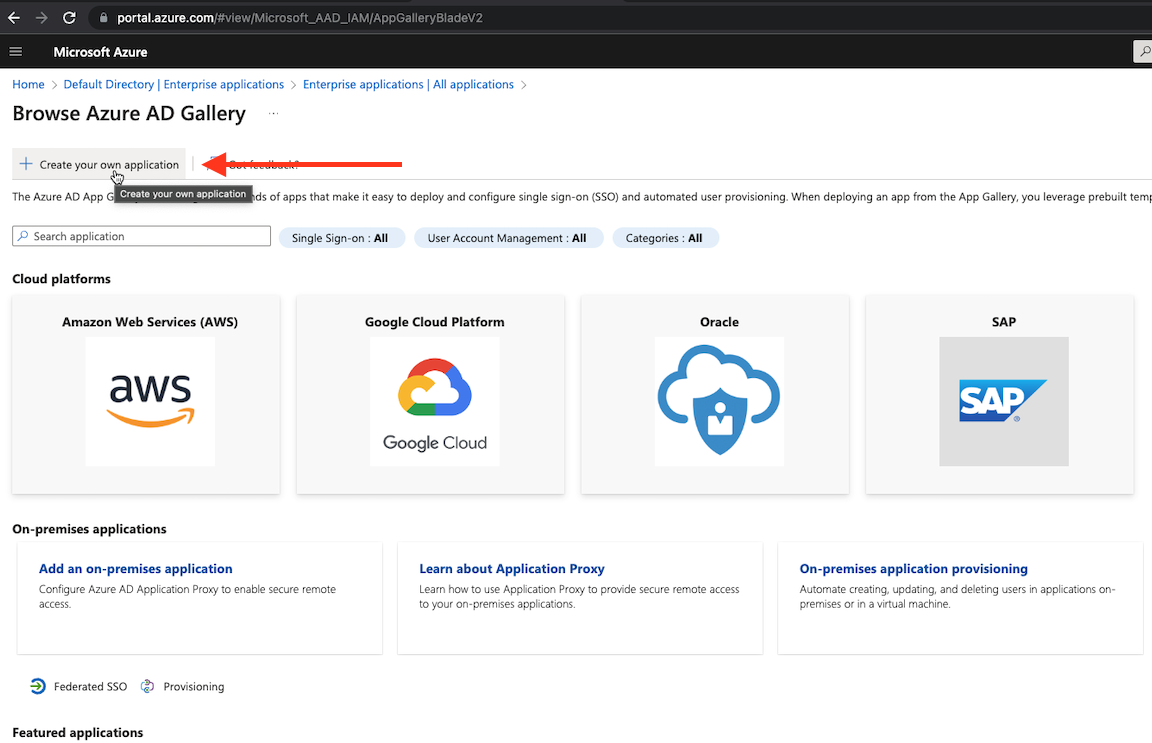
Task: Open On-premises application provisioning link
Action: pyautogui.click(x=913, y=569)
